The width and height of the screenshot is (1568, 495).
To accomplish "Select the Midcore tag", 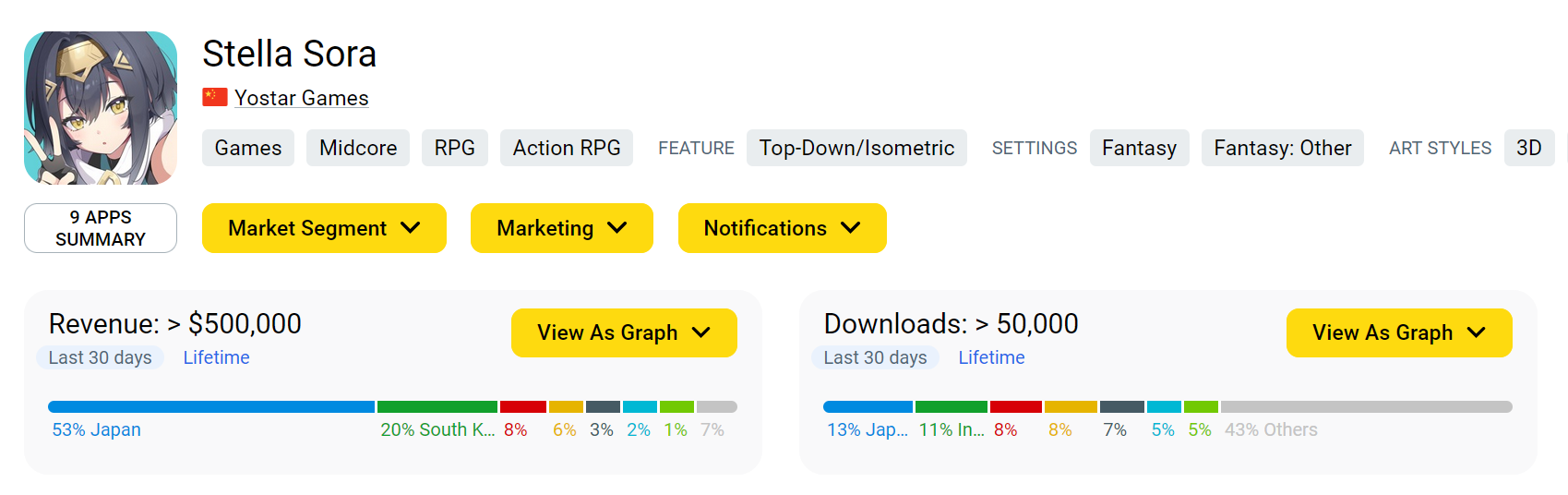I will (x=358, y=148).
